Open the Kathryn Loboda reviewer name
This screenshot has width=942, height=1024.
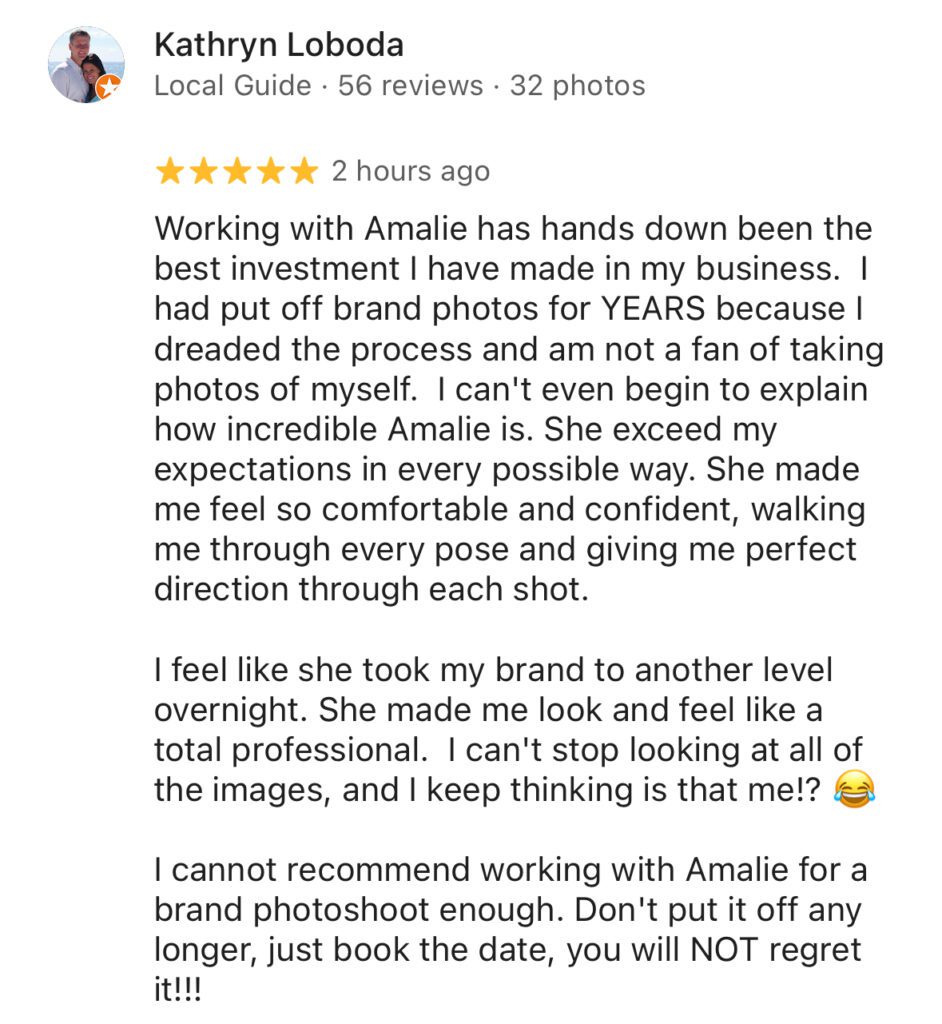tap(278, 45)
